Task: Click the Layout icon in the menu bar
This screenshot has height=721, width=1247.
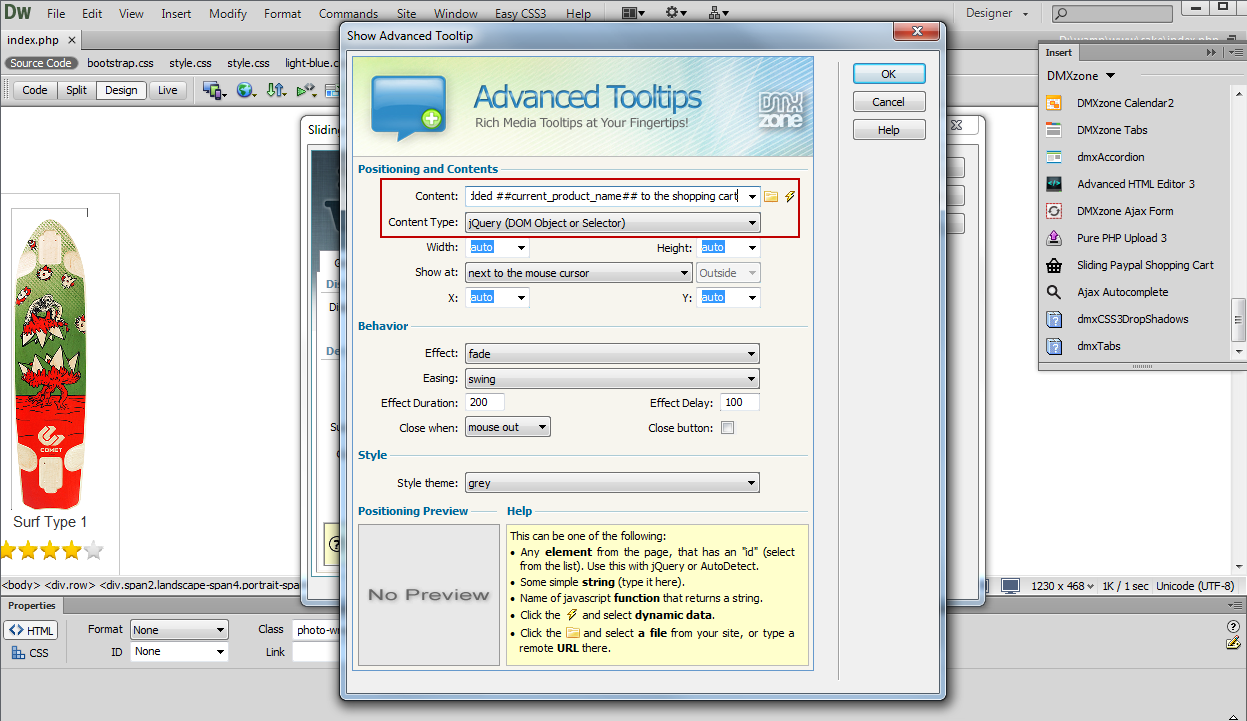Action: pyautogui.click(x=634, y=13)
